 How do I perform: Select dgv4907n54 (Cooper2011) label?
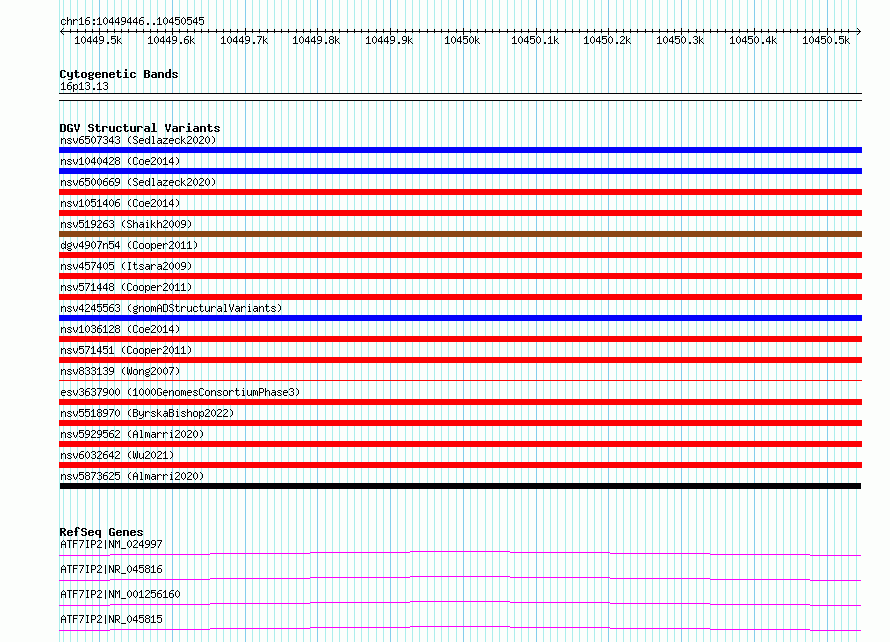129,245
